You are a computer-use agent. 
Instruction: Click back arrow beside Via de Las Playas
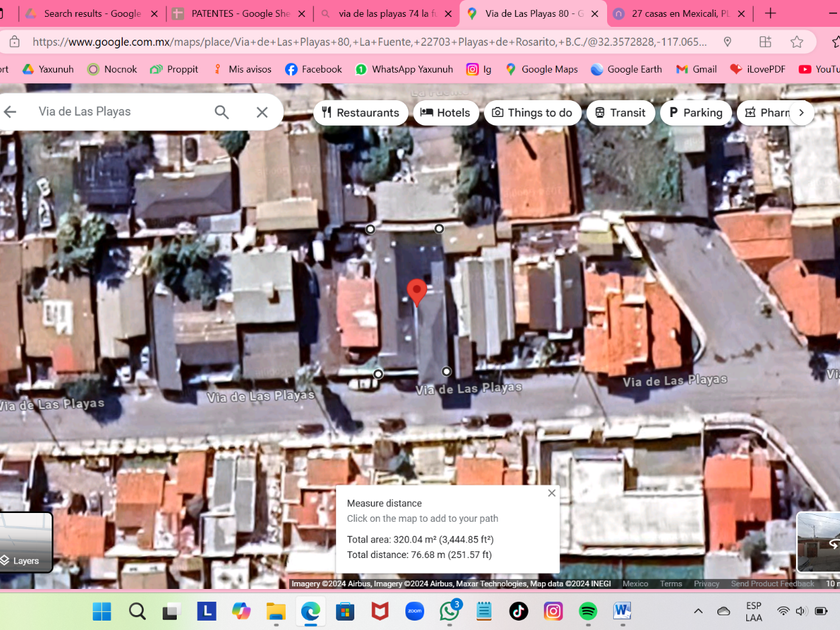[x=10, y=112]
